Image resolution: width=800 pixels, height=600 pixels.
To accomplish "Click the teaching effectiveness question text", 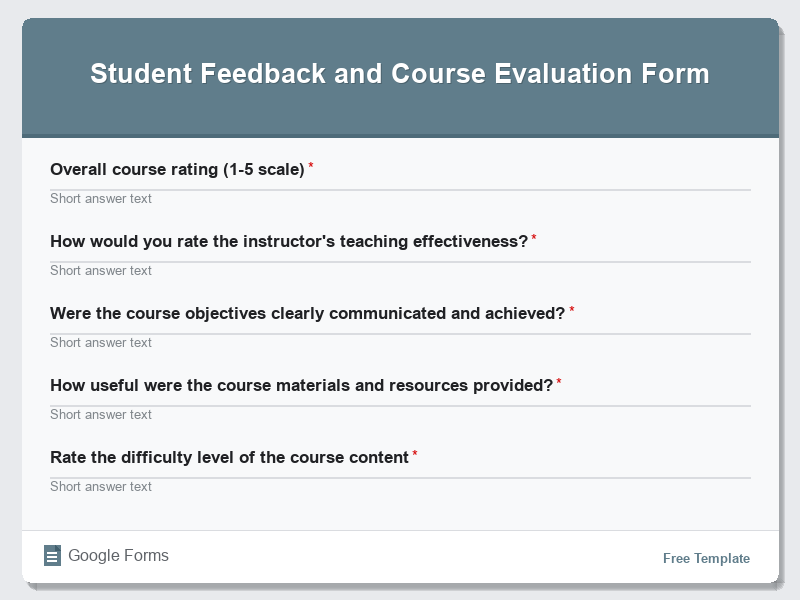I will click(288, 240).
